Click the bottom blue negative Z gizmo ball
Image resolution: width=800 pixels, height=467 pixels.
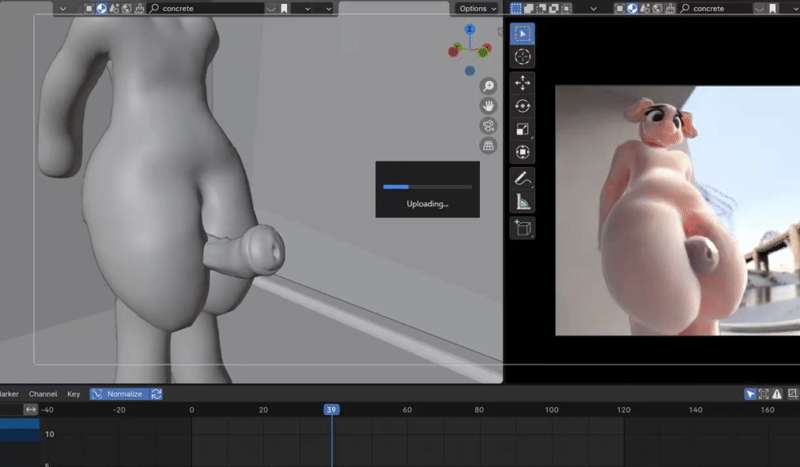[470, 71]
